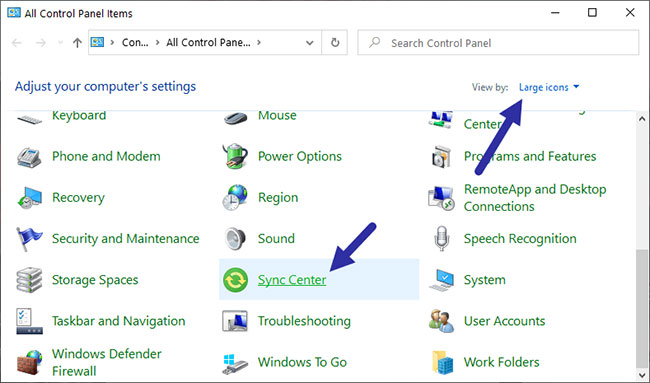Open the User Accounts people icon

(441, 321)
